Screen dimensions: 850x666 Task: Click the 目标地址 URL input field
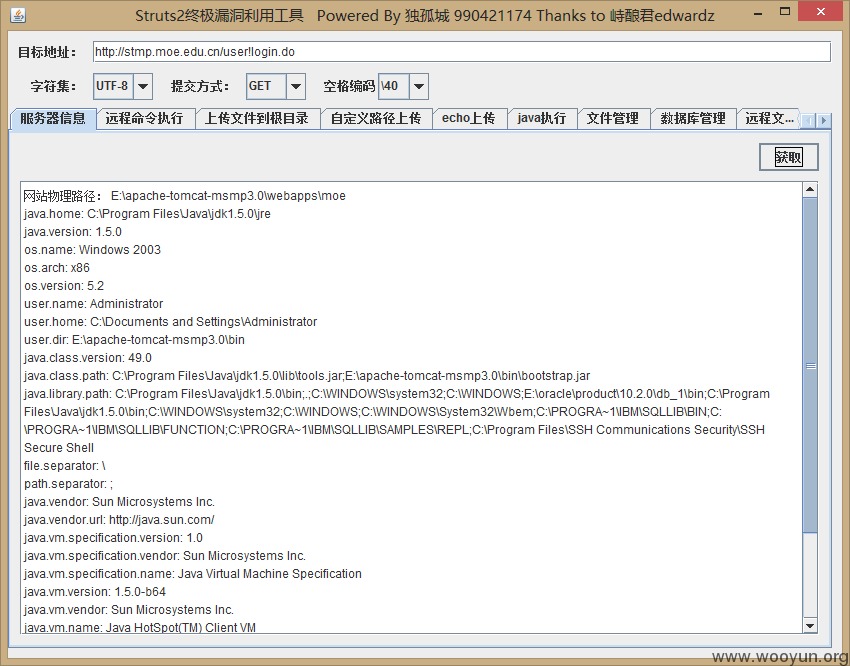click(x=461, y=52)
